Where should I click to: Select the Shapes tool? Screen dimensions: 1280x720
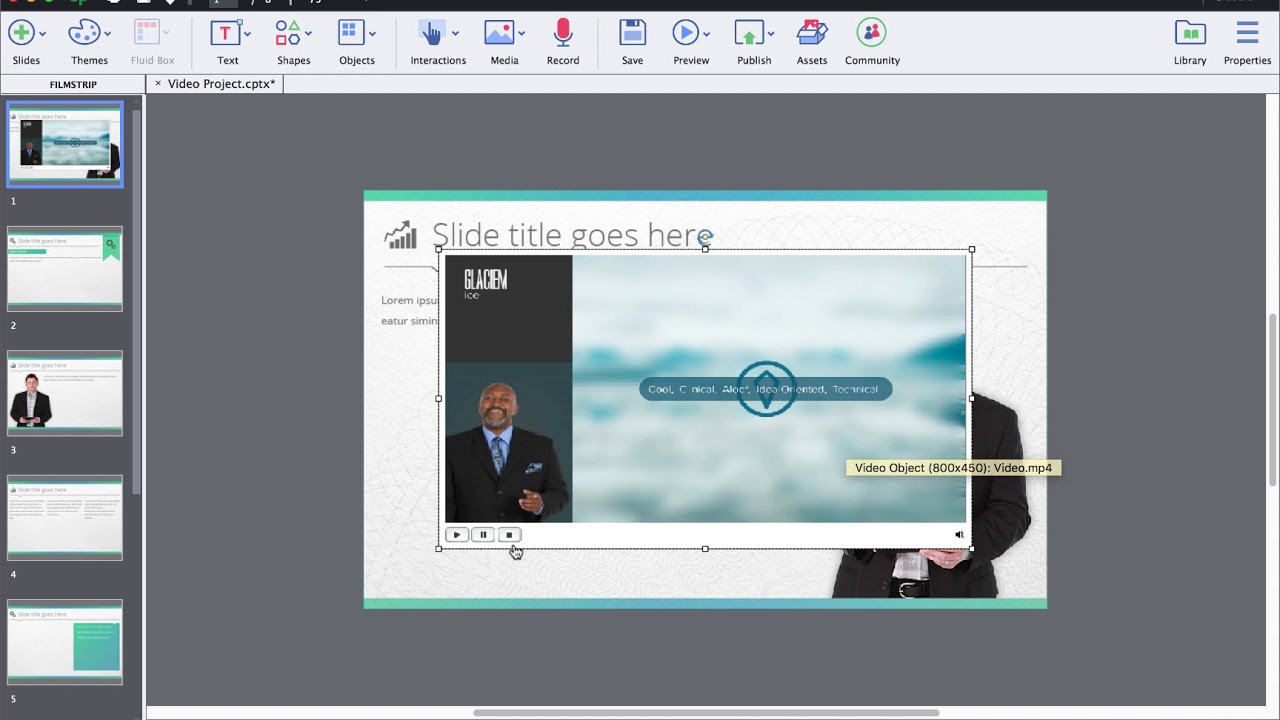[x=287, y=33]
